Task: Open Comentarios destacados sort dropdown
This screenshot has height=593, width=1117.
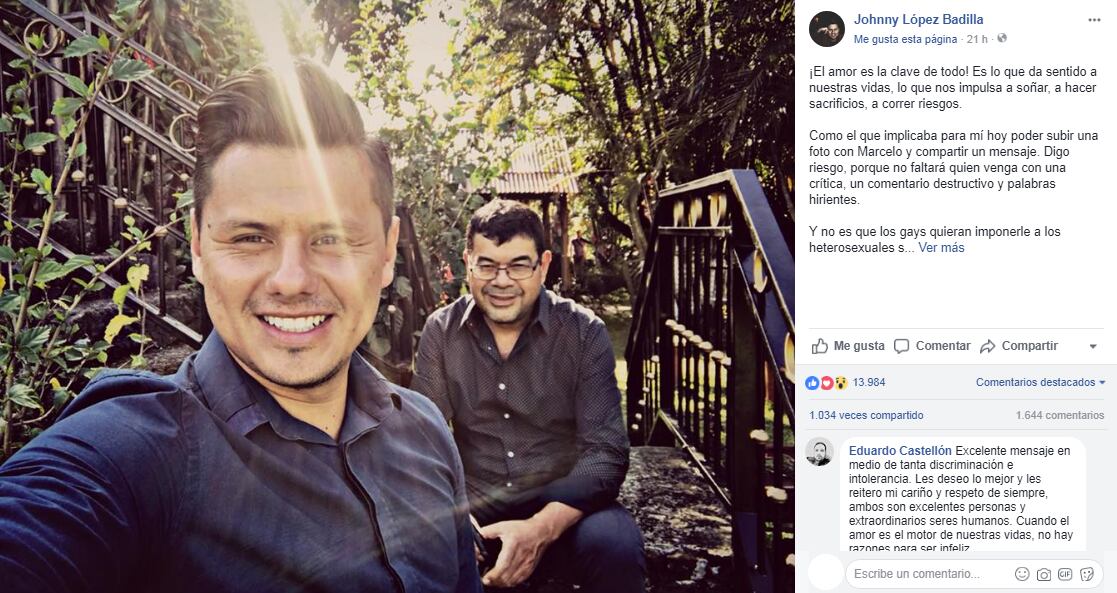Action: (x=1041, y=383)
